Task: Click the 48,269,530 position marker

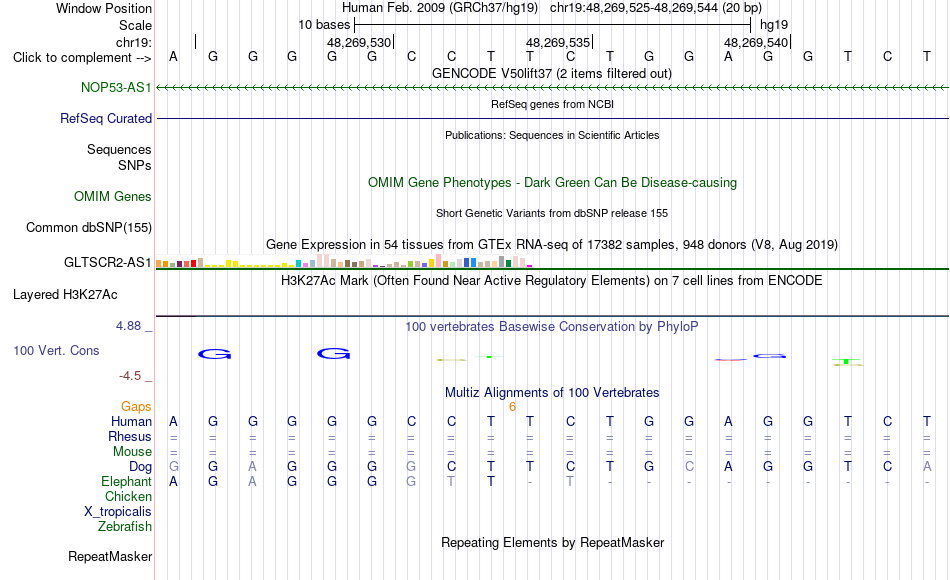Action: coord(359,42)
